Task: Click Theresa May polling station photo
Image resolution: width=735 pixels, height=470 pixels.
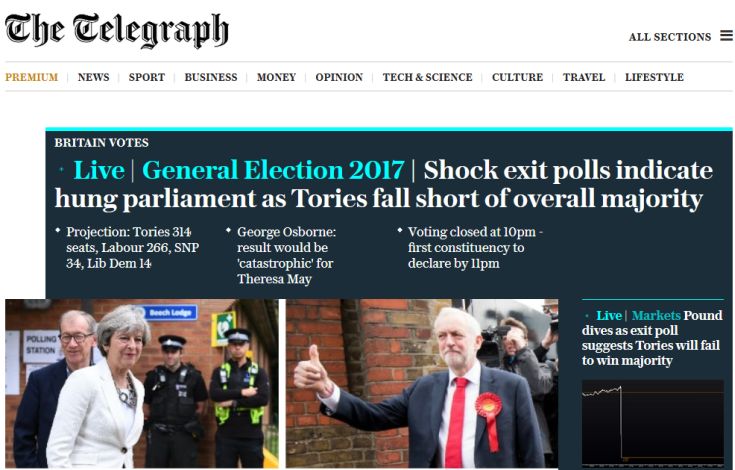Action: (x=141, y=383)
